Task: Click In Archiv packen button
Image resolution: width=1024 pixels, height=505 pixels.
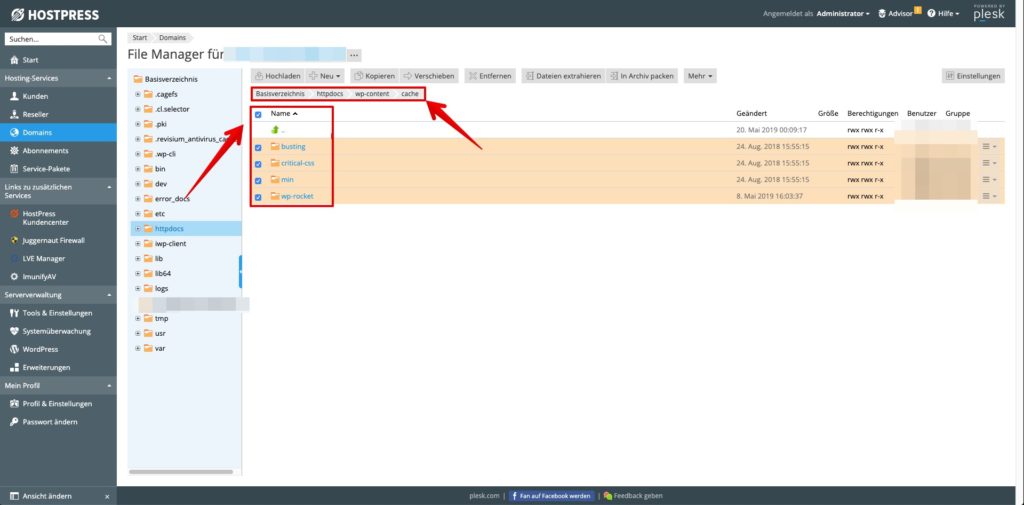Action: pyautogui.click(x=642, y=76)
